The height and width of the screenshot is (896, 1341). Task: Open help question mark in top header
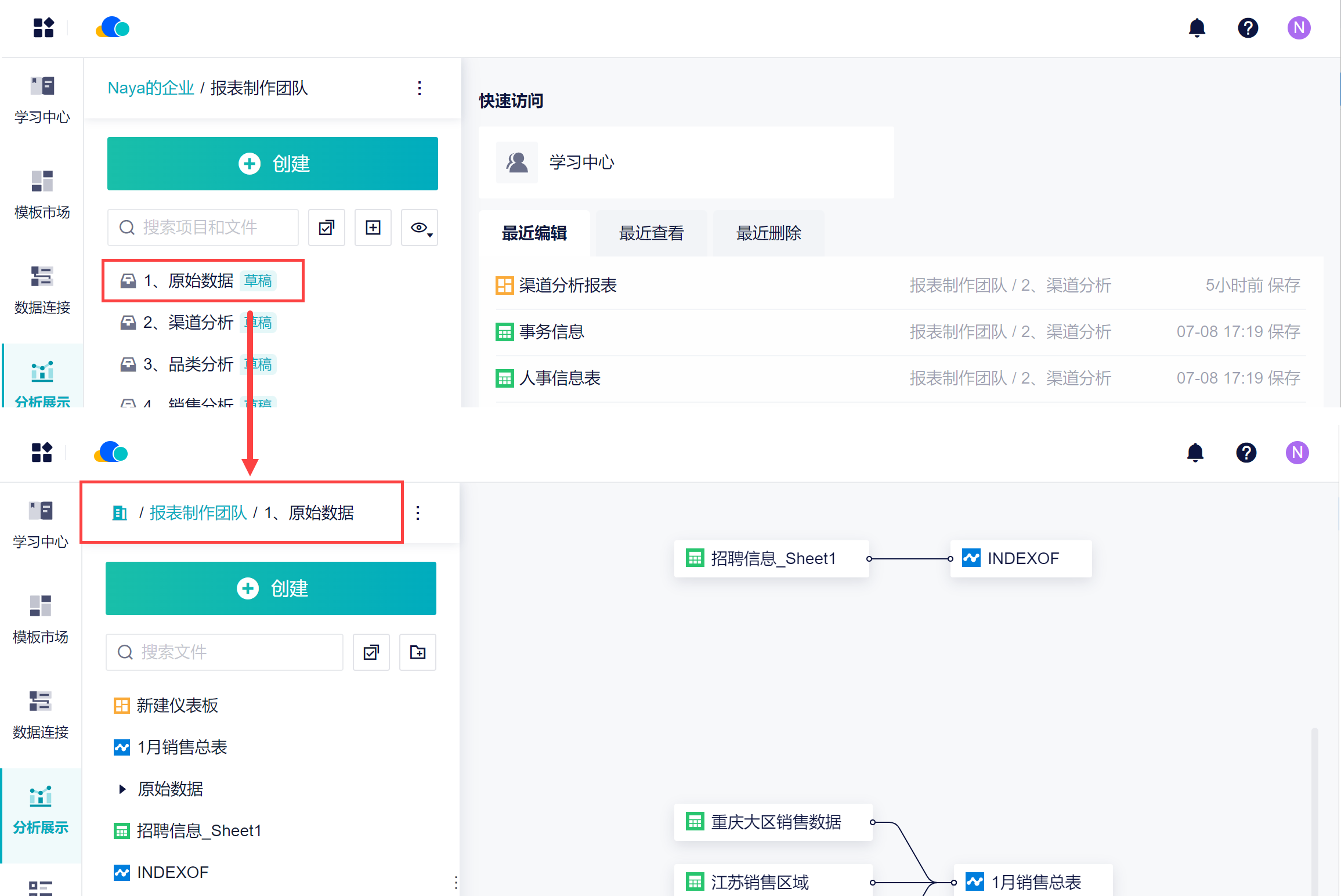pyautogui.click(x=1248, y=28)
